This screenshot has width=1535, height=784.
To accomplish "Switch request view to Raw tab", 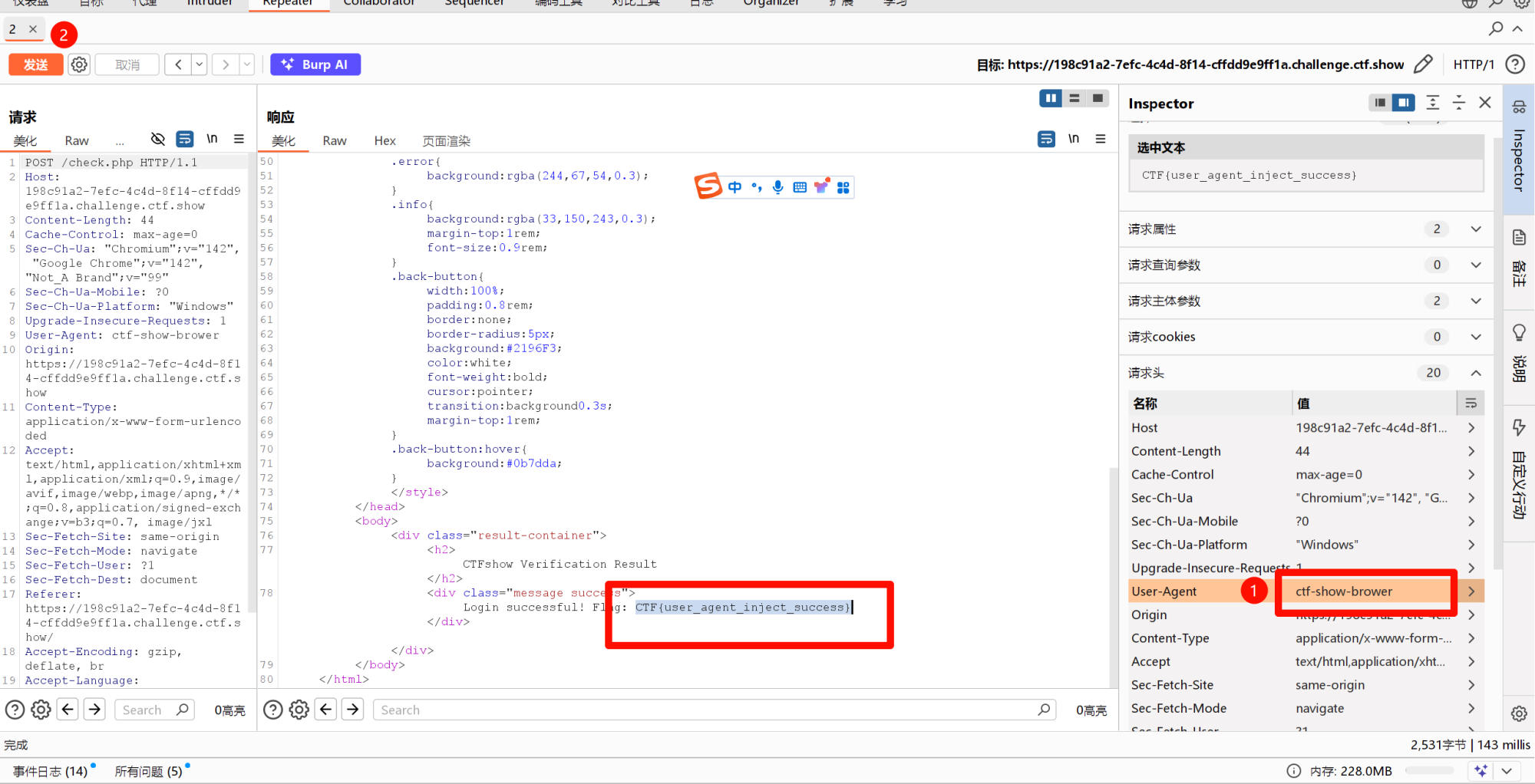I will pyautogui.click(x=77, y=141).
